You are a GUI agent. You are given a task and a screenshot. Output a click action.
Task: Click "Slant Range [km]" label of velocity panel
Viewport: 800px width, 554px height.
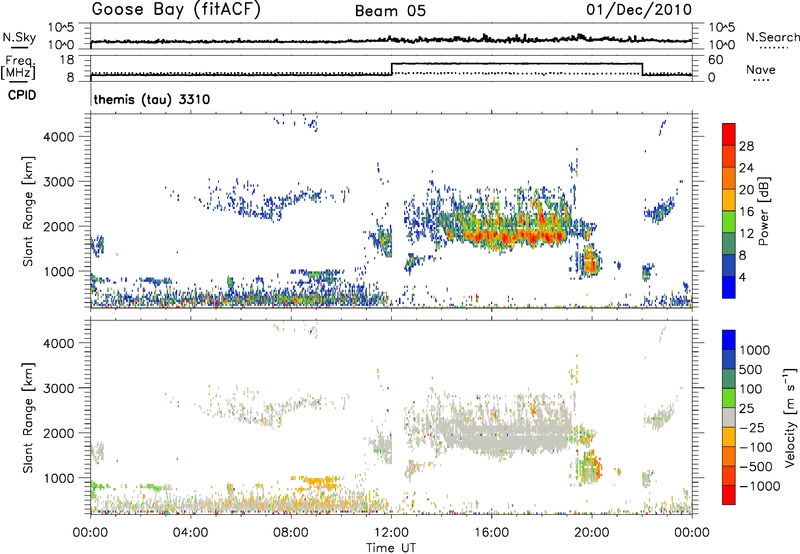[x=28, y=418]
